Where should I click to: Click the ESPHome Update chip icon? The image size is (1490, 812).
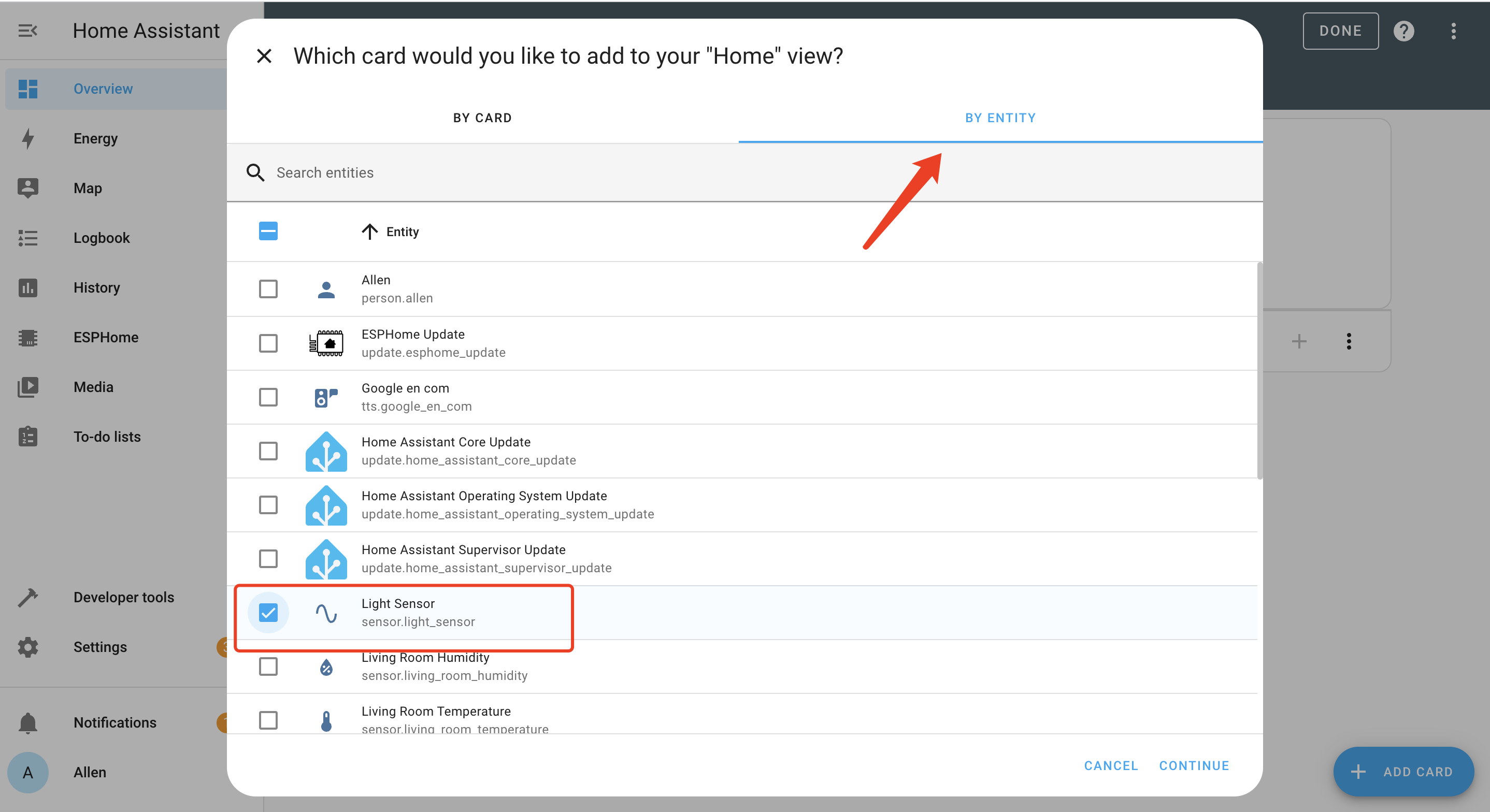(x=326, y=343)
